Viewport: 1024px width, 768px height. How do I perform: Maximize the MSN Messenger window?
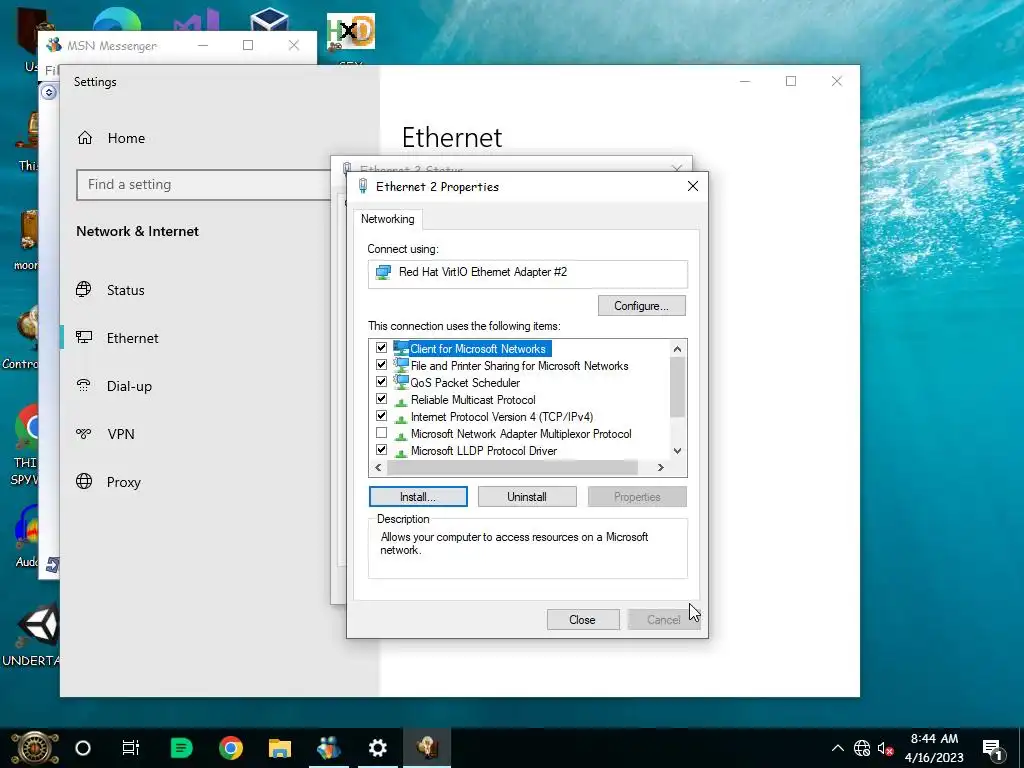pyautogui.click(x=248, y=45)
